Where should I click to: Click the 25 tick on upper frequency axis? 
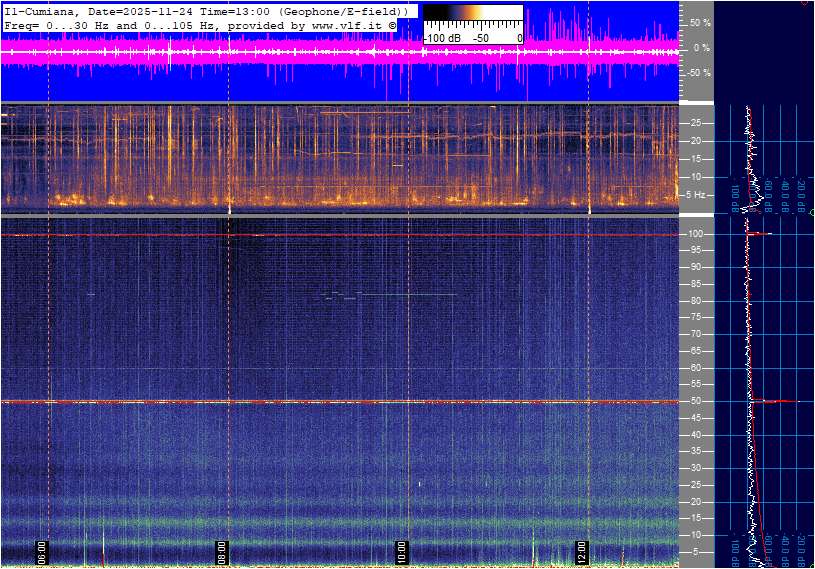(695, 123)
